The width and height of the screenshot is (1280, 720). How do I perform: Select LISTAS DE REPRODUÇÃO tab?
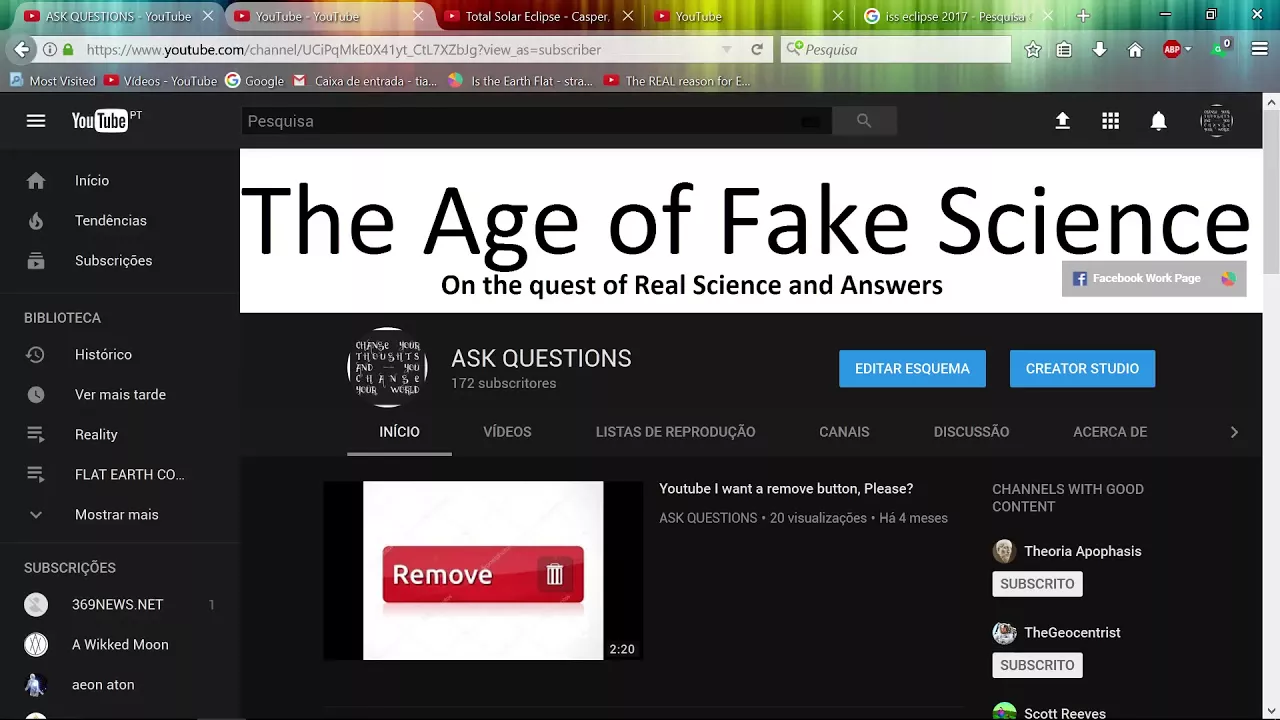(x=675, y=432)
